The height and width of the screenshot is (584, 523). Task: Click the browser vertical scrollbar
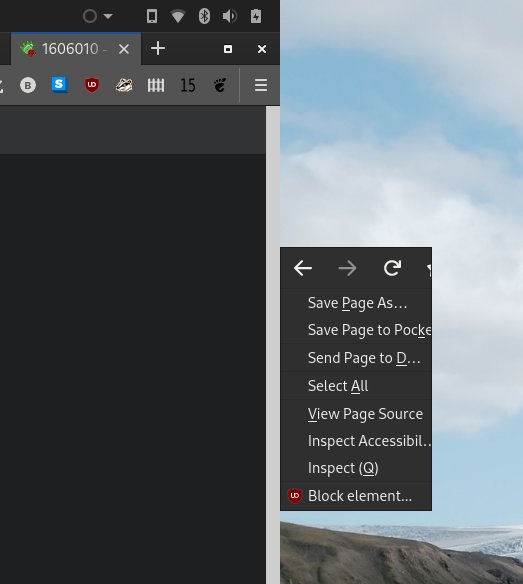[273, 345]
